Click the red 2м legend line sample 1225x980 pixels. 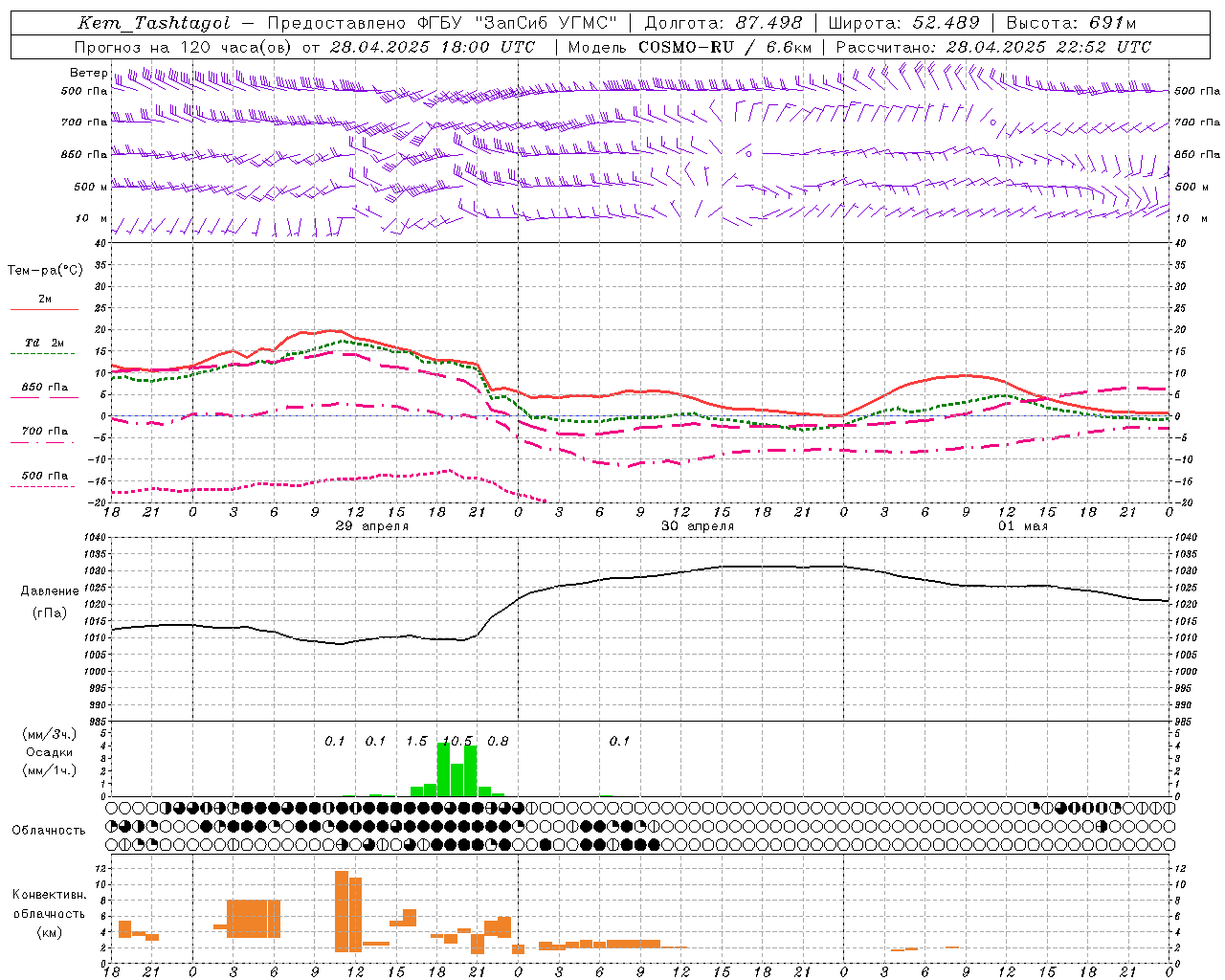[x=44, y=309]
